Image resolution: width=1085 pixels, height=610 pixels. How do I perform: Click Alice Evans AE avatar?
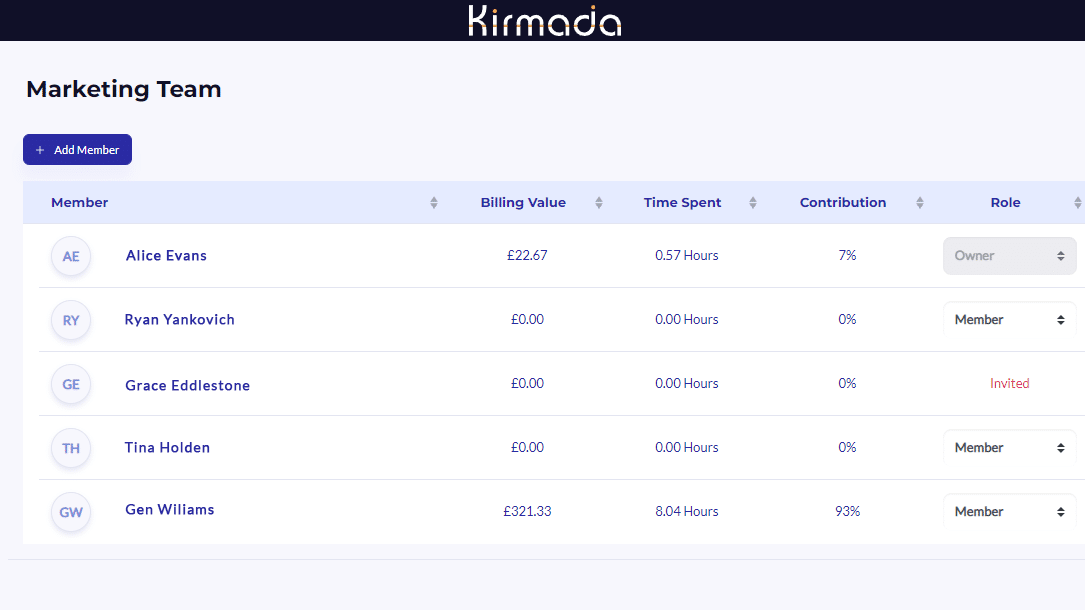pos(71,256)
